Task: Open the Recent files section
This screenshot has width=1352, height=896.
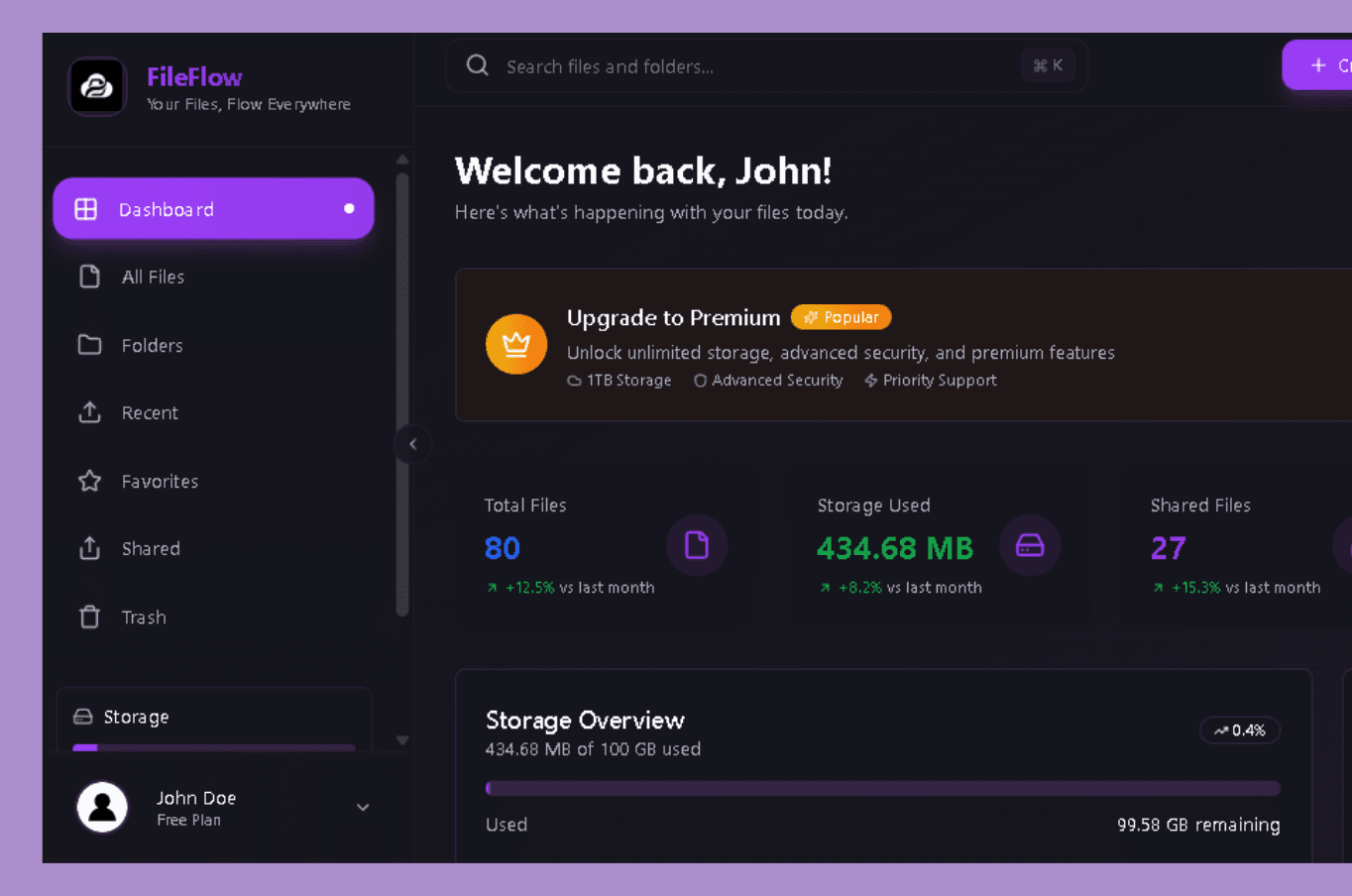Action: click(x=213, y=412)
